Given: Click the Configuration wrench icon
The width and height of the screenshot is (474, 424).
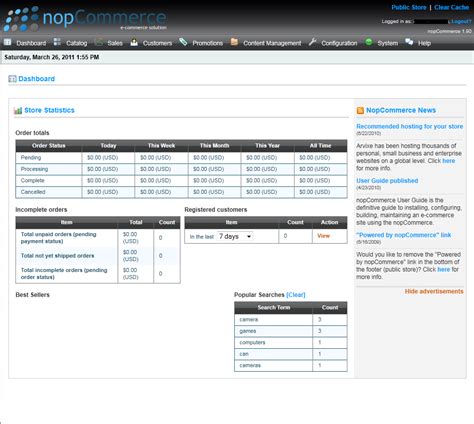Looking at the screenshot, I should 312,42.
